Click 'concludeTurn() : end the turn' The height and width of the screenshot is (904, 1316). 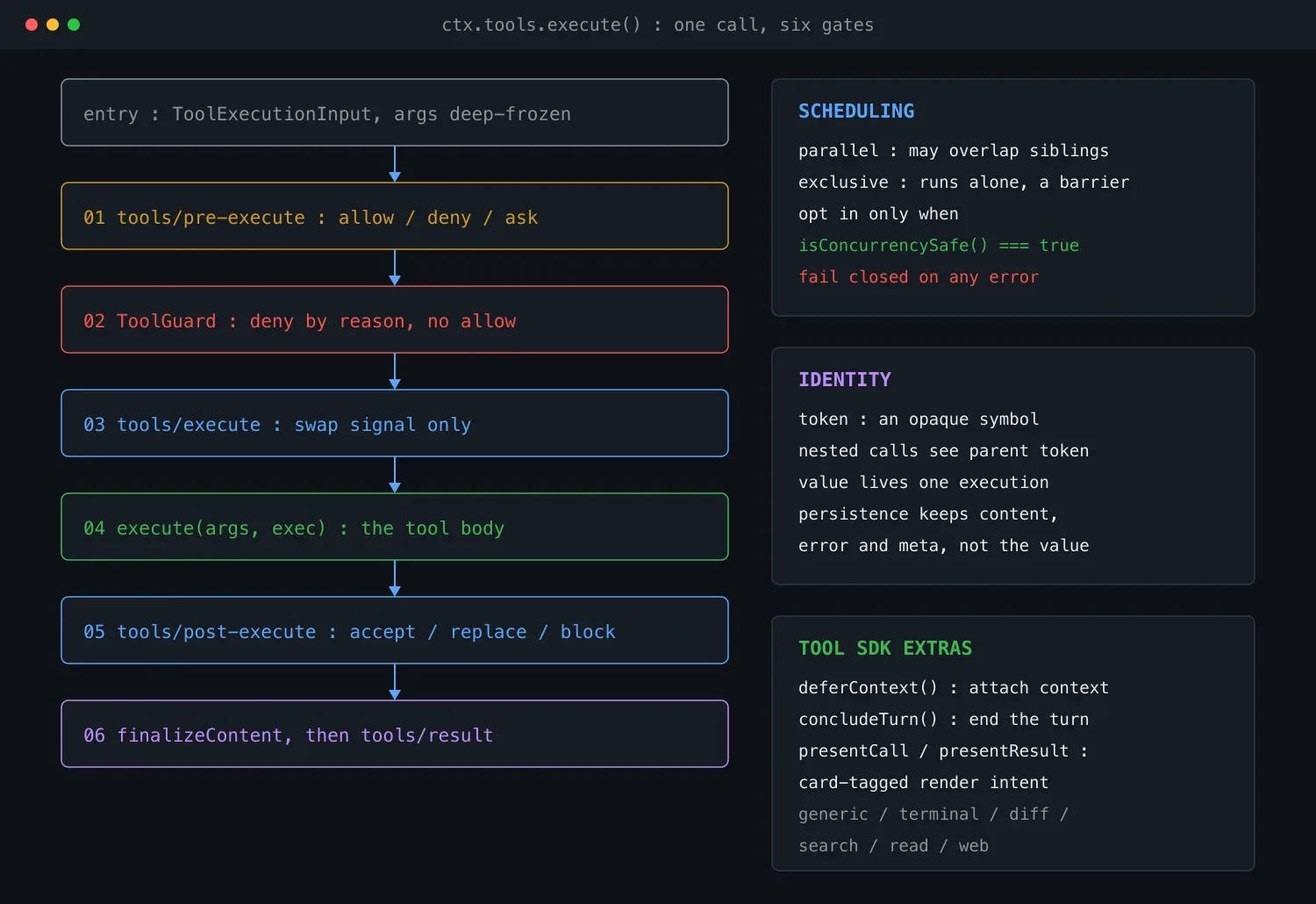[944, 720]
